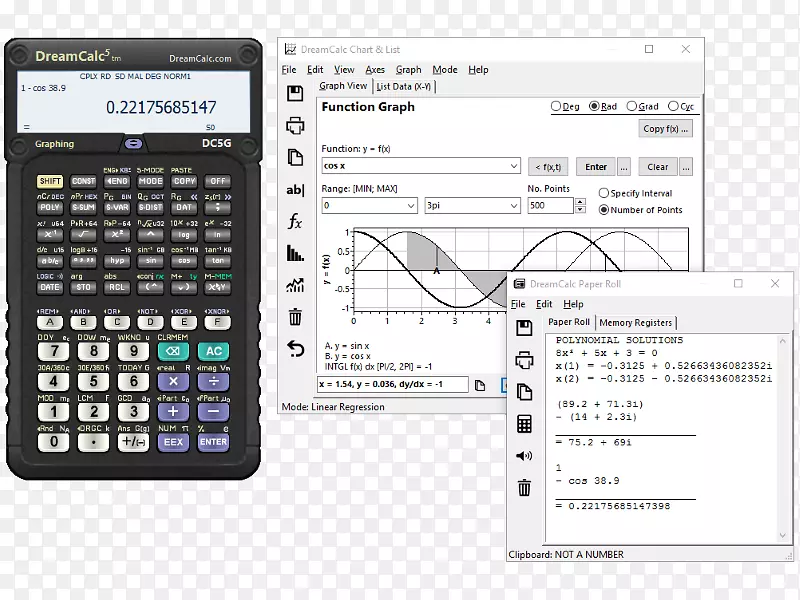Click the multiply key on the calculator
The image size is (800, 600).
[173, 381]
